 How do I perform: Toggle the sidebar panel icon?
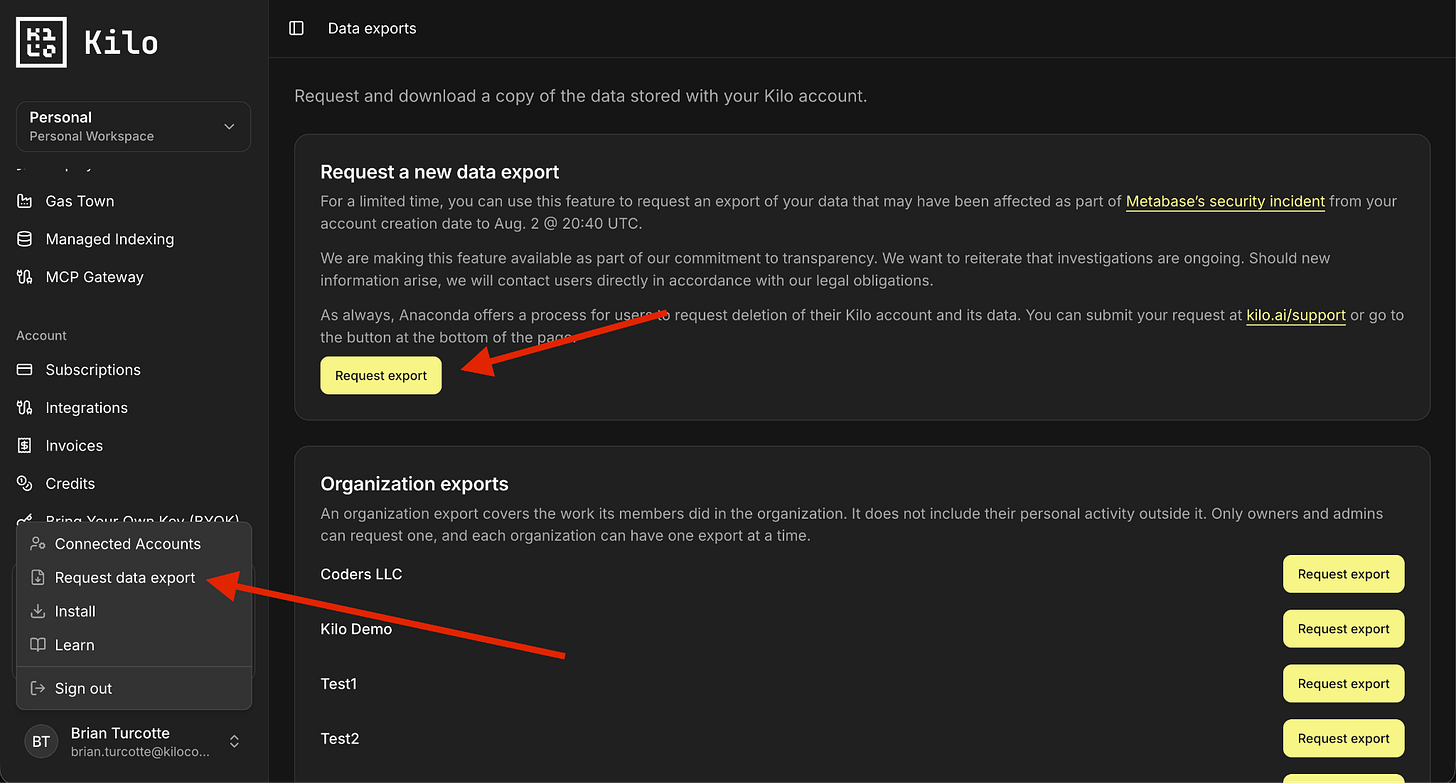(x=296, y=28)
